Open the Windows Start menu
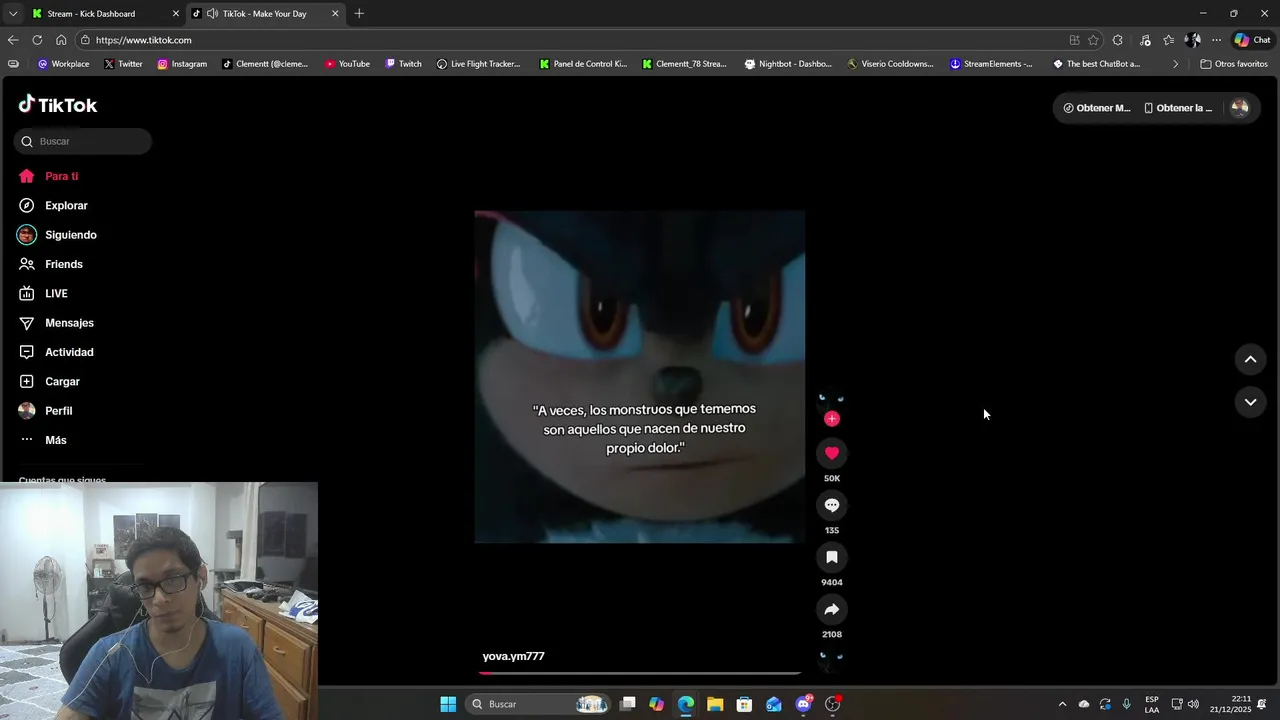This screenshot has height=720, width=1280. [448, 704]
